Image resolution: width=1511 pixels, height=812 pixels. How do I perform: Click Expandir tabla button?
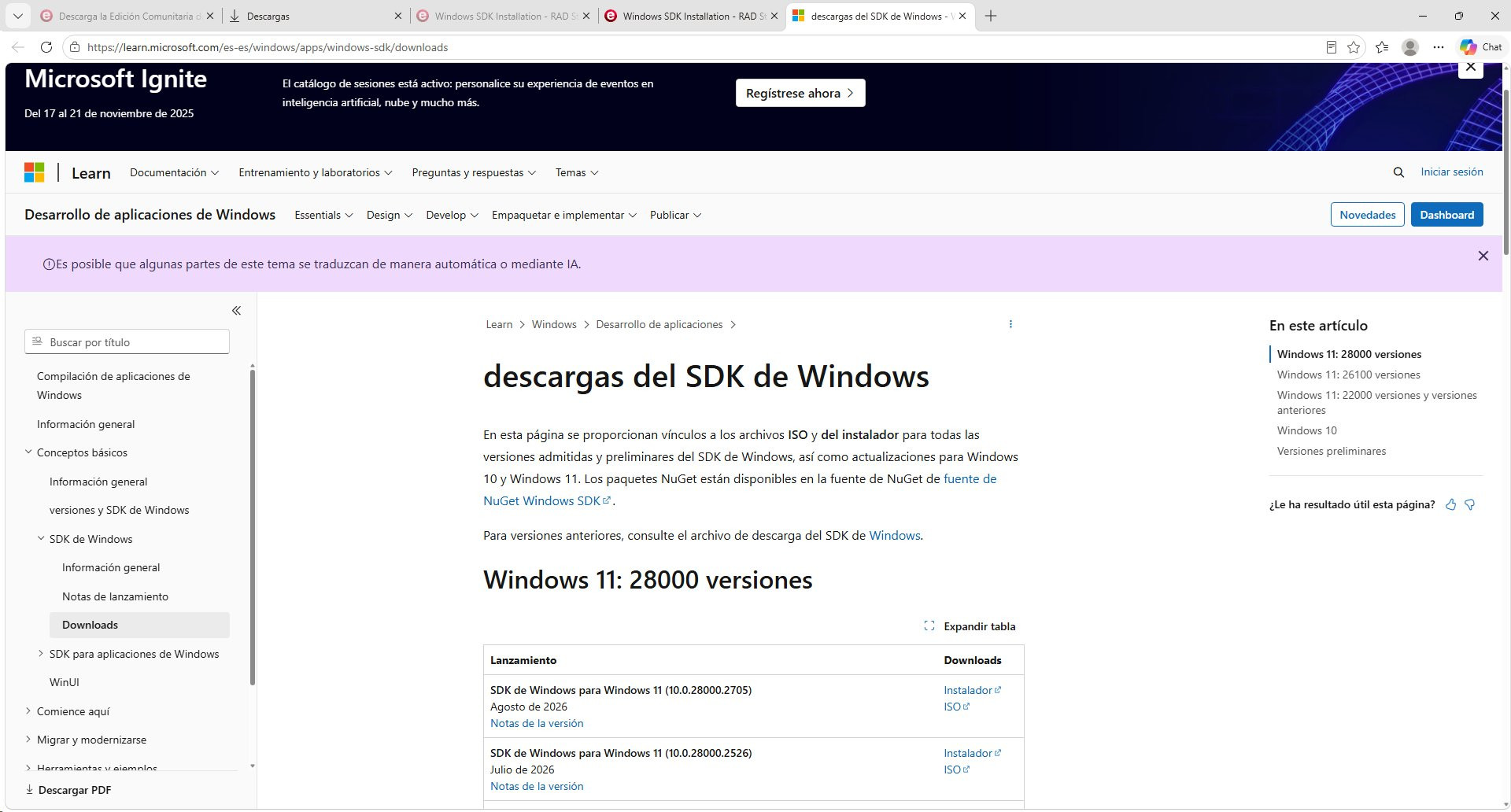(x=970, y=626)
